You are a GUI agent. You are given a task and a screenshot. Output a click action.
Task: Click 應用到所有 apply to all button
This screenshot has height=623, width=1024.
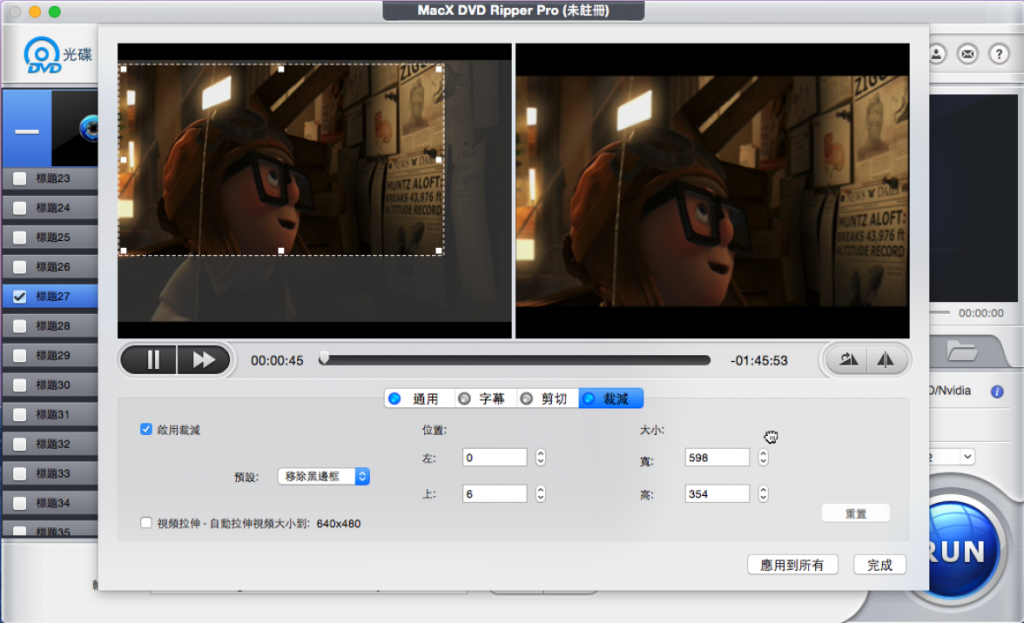(792, 565)
